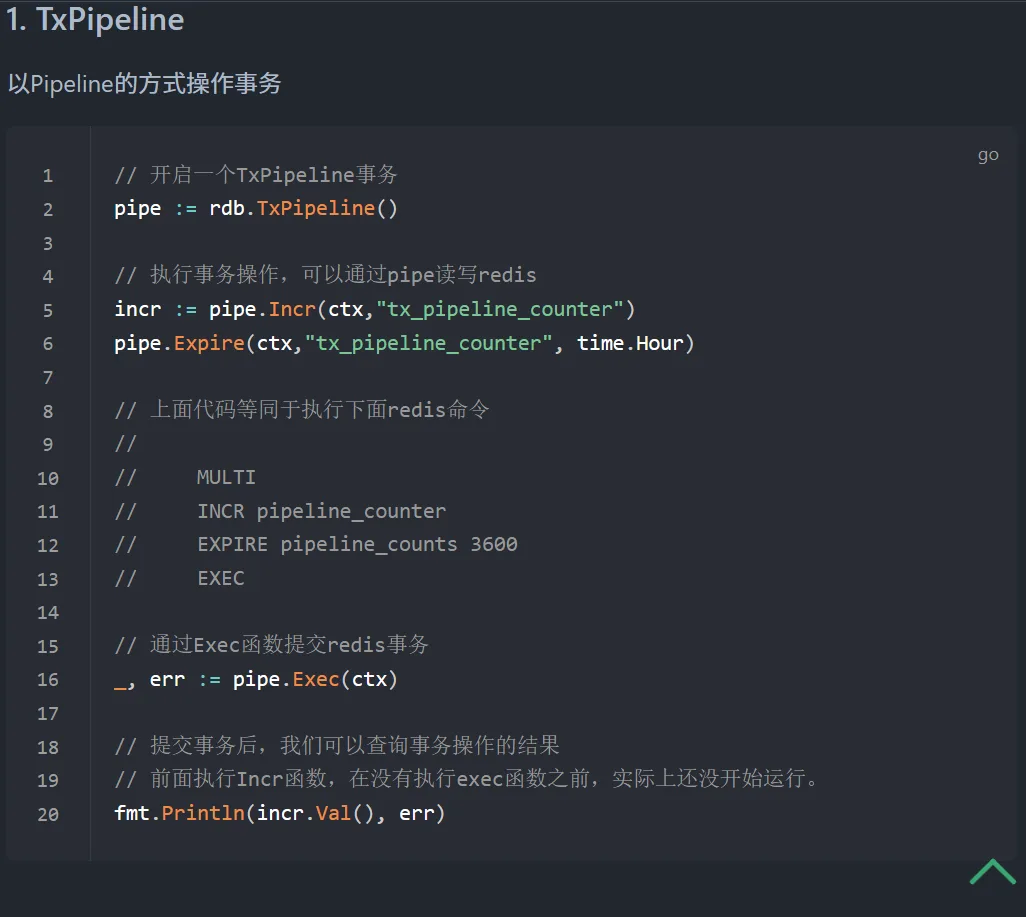The width and height of the screenshot is (1026, 917).
Task: Click the comment '// 通过Exec函数提交redis事务'
Action: tap(272, 645)
